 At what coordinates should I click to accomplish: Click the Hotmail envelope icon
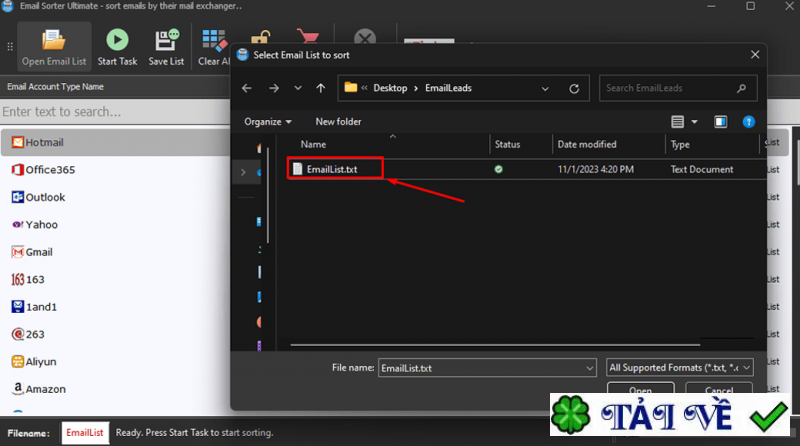(x=17, y=142)
